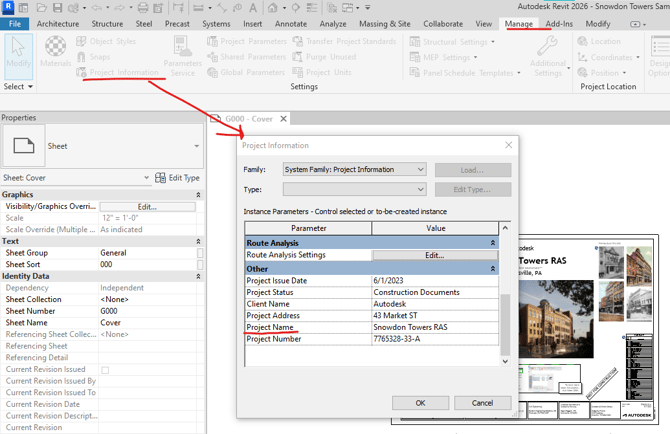Toggle Current Revision Issued checkbox
670x434 pixels.
click(x=105, y=370)
